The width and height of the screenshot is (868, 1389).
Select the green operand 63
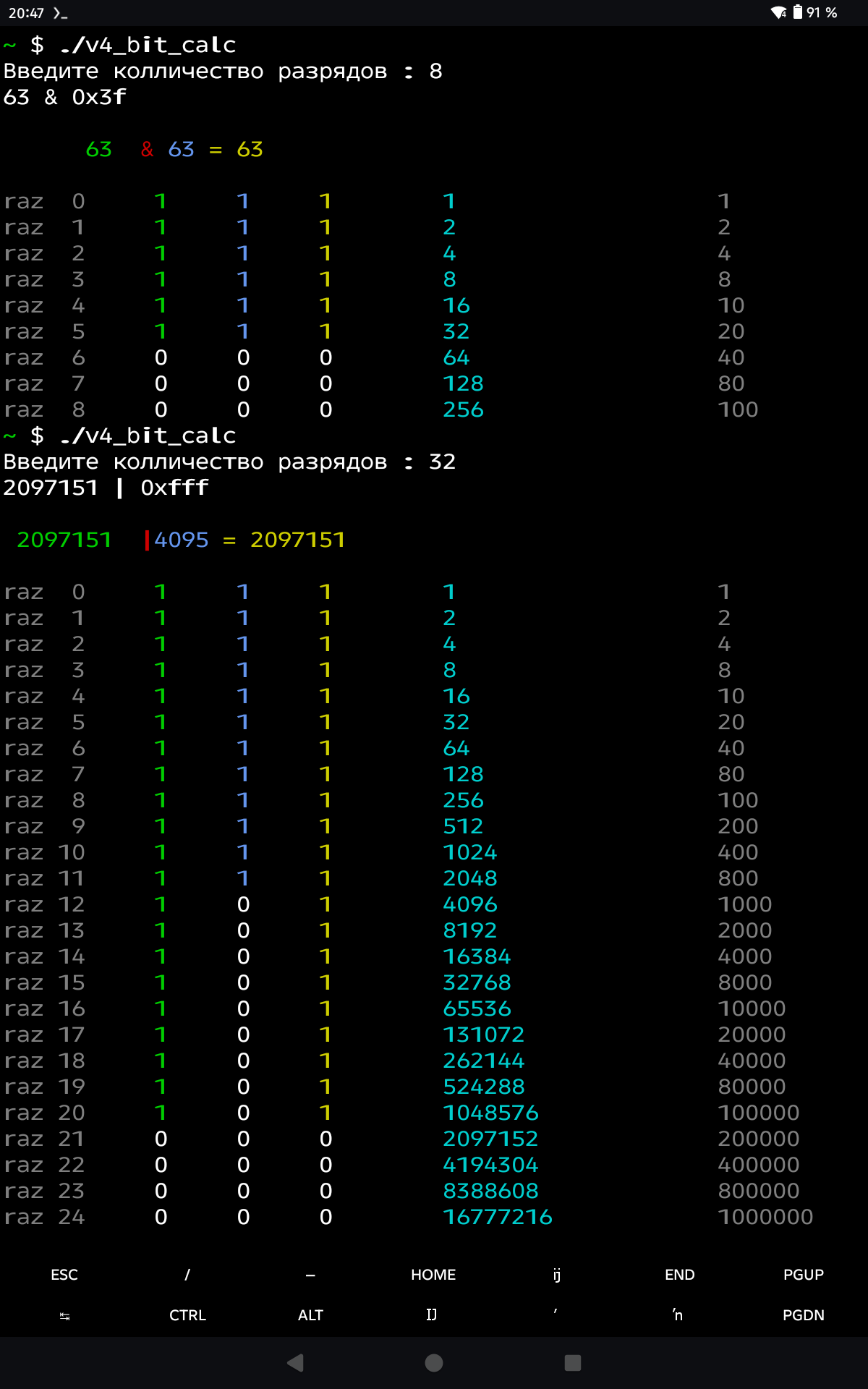99,149
